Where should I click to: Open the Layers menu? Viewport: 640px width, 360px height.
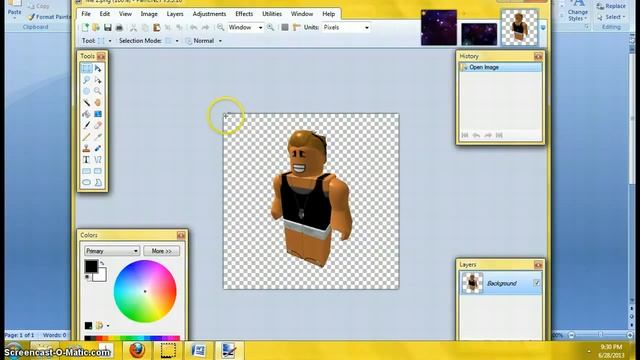click(x=175, y=14)
